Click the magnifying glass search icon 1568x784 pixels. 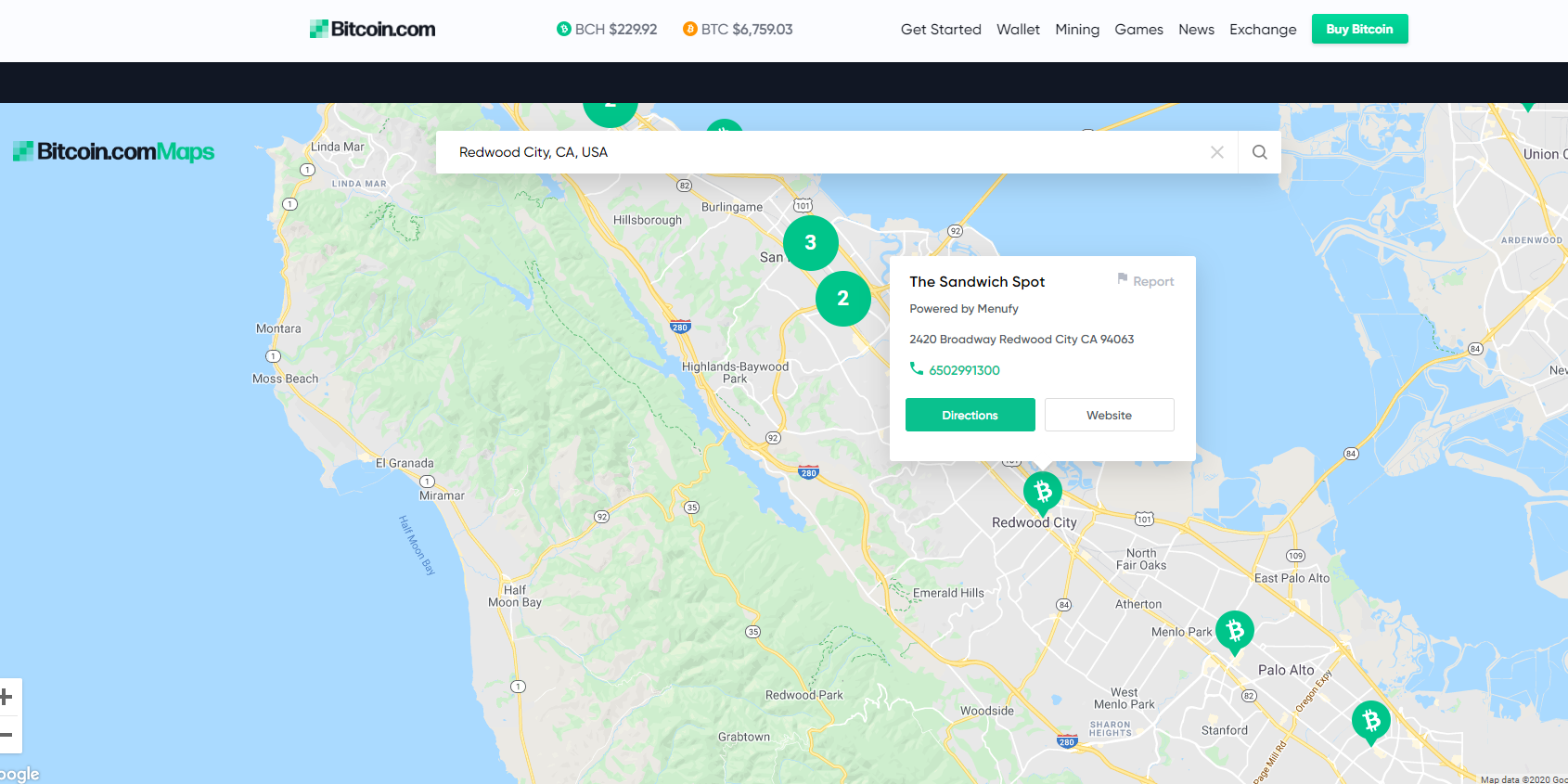pyautogui.click(x=1259, y=152)
